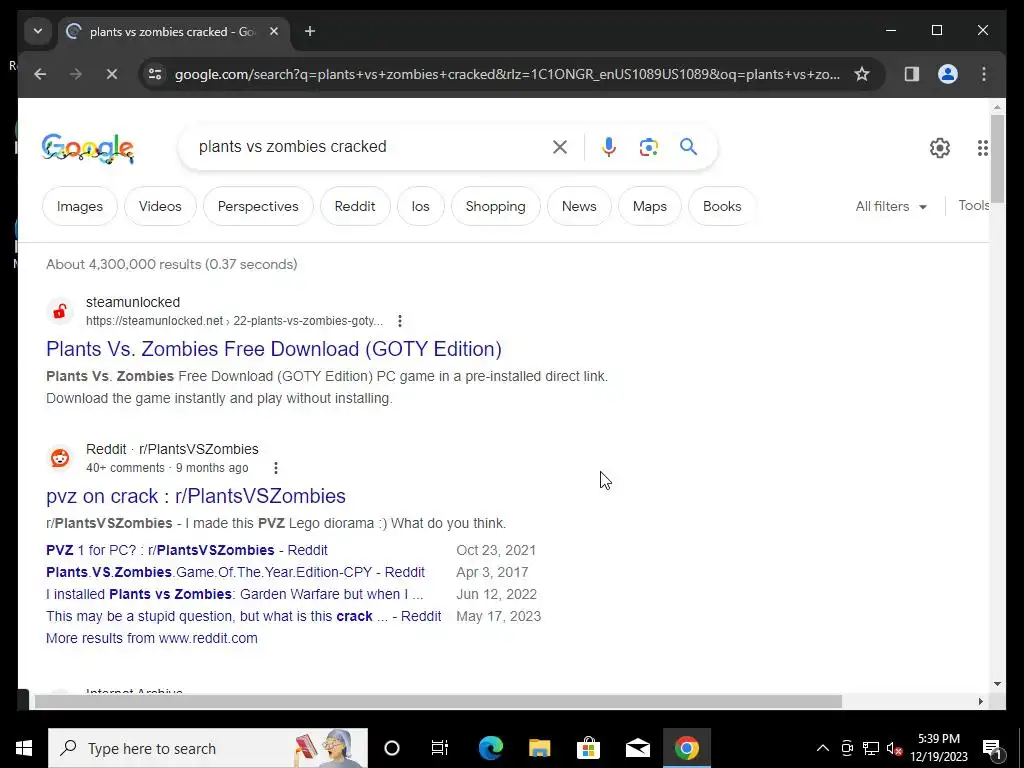Viewport: 1024px width, 768px height.
Task: Open PVZ 1 for PC Reddit link
Action: pyautogui.click(x=187, y=551)
